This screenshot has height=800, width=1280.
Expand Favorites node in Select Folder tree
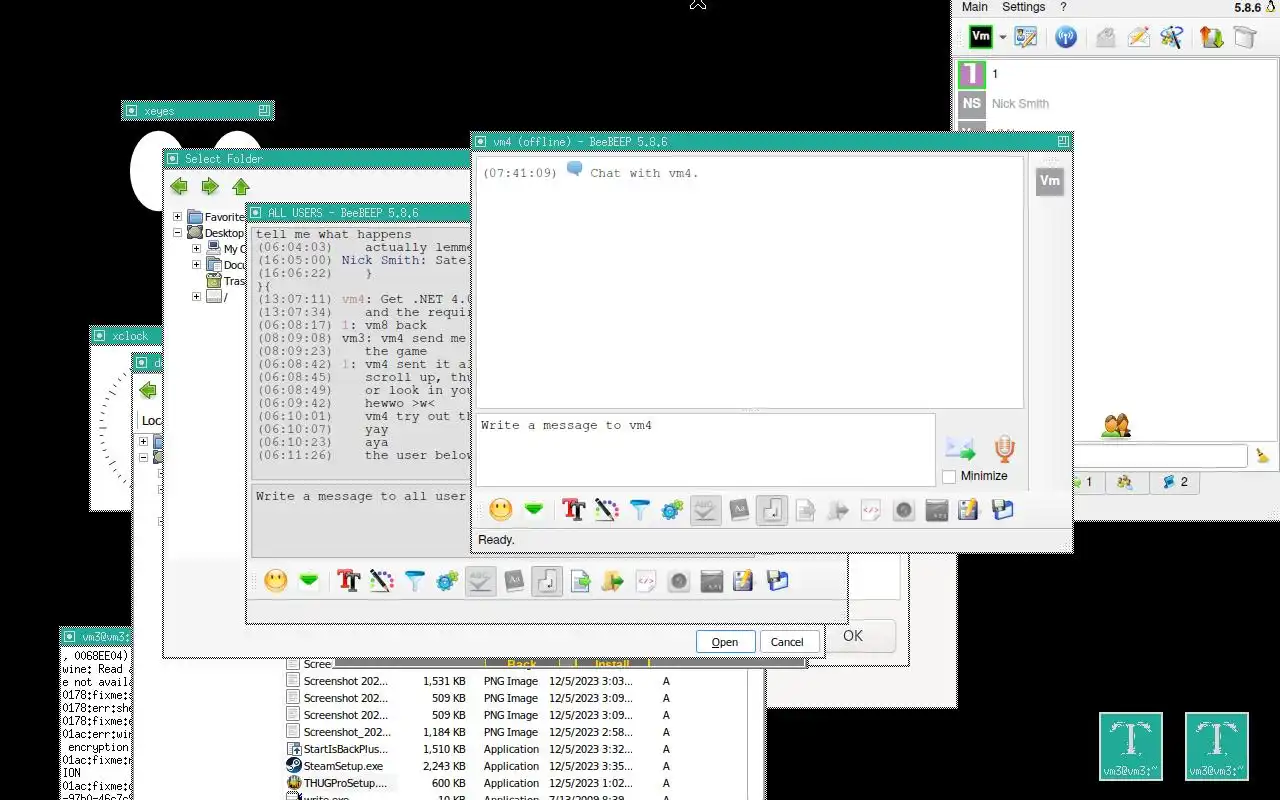point(178,217)
